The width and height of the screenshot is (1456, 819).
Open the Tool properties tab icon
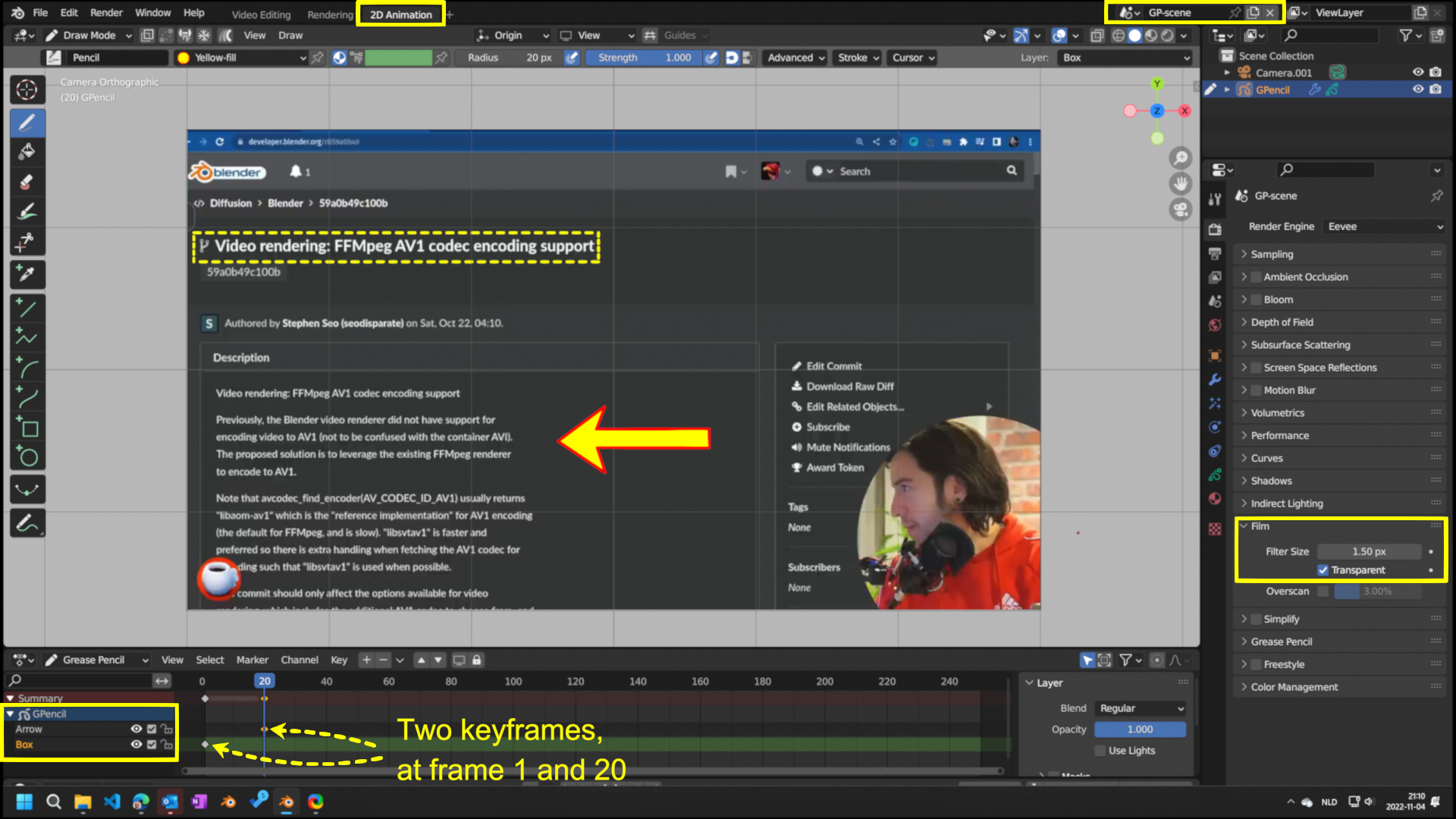click(x=1215, y=199)
